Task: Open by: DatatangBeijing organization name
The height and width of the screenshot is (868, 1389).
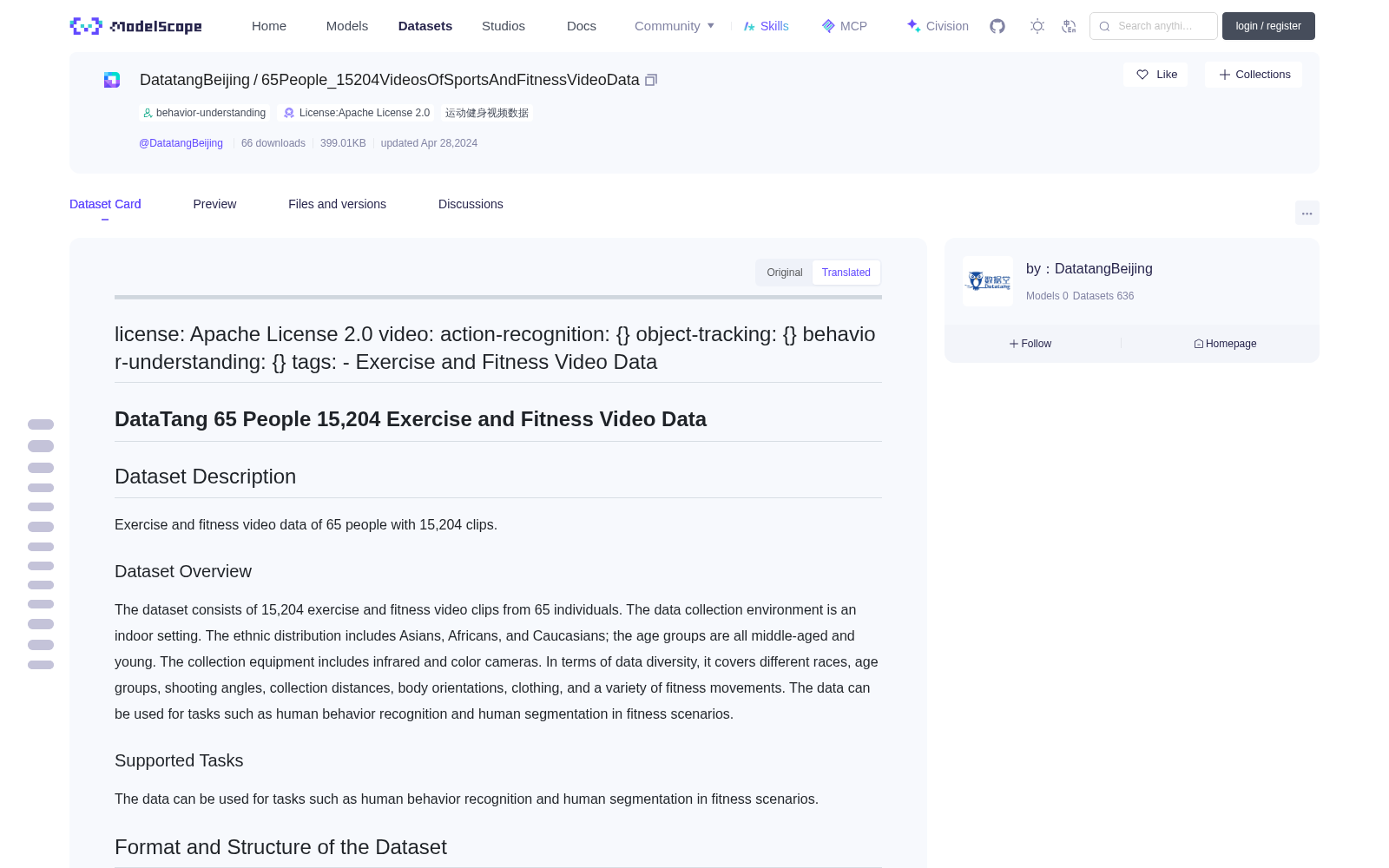Action: 1089,269
